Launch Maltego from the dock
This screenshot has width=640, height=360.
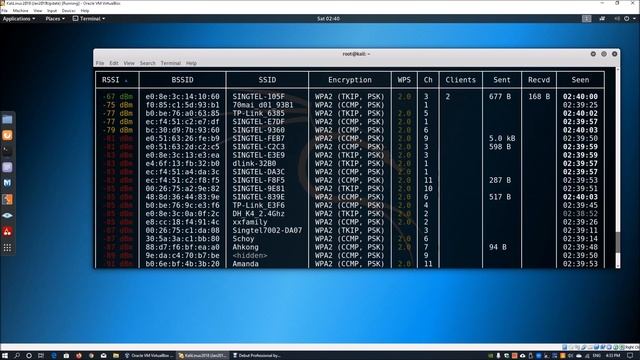point(7,183)
